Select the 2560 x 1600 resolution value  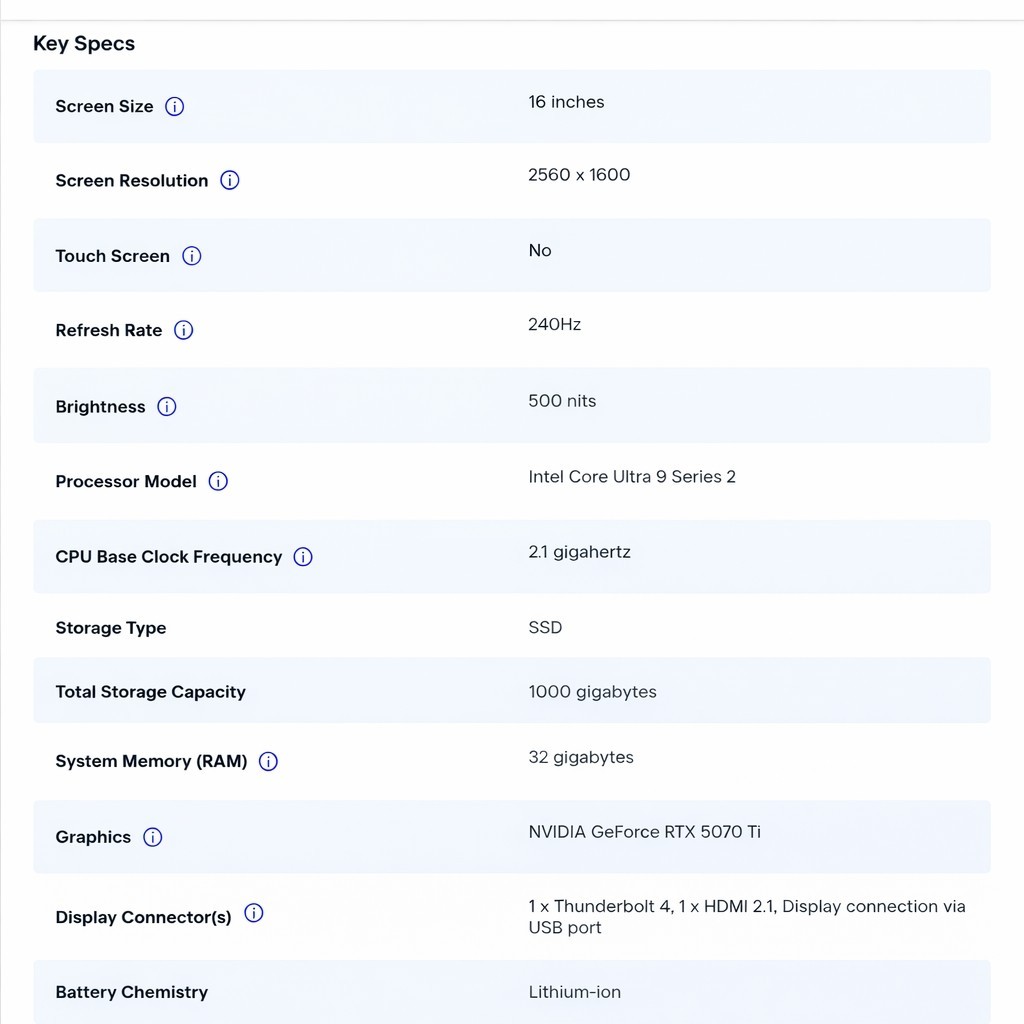click(579, 175)
